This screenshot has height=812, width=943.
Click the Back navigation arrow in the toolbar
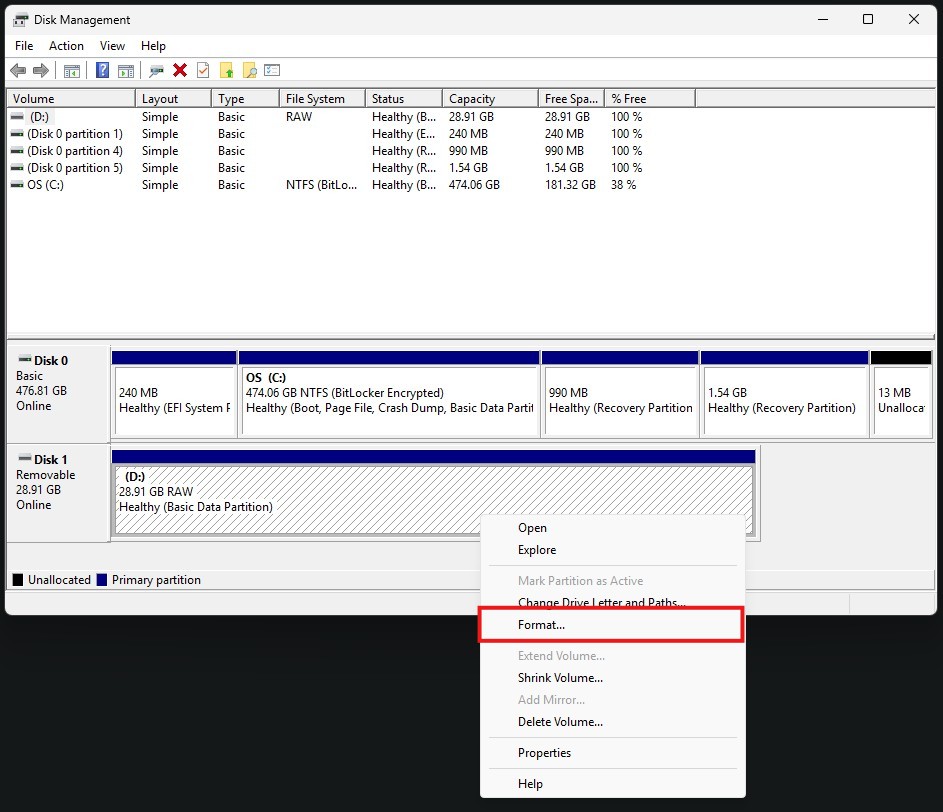(17, 70)
